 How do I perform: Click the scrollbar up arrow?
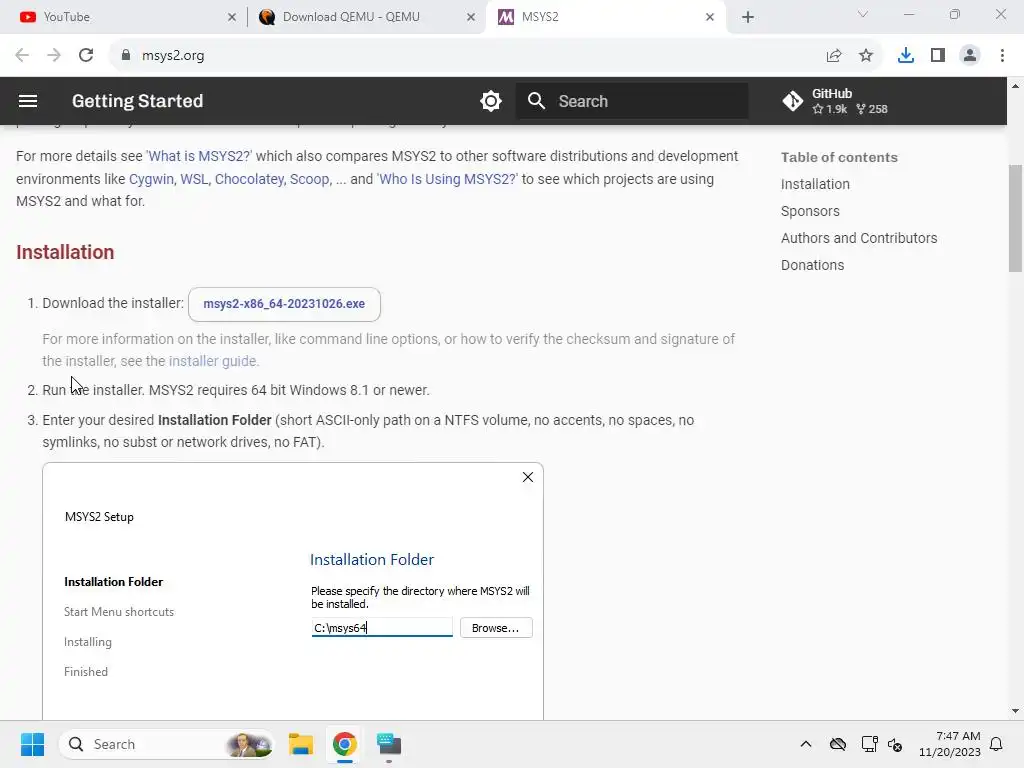click(1015, 86)
